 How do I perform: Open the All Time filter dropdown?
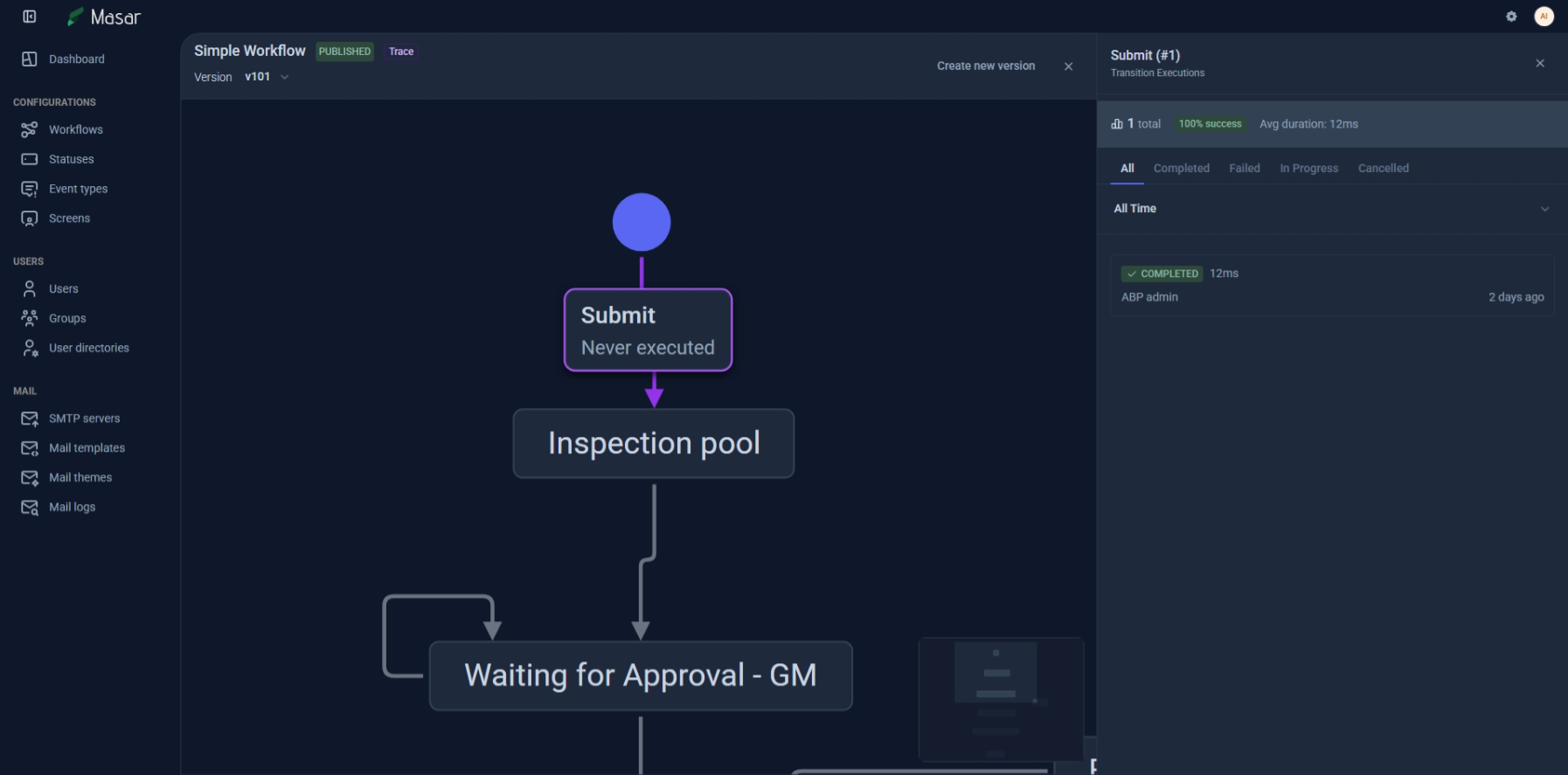coord(1330,209)
